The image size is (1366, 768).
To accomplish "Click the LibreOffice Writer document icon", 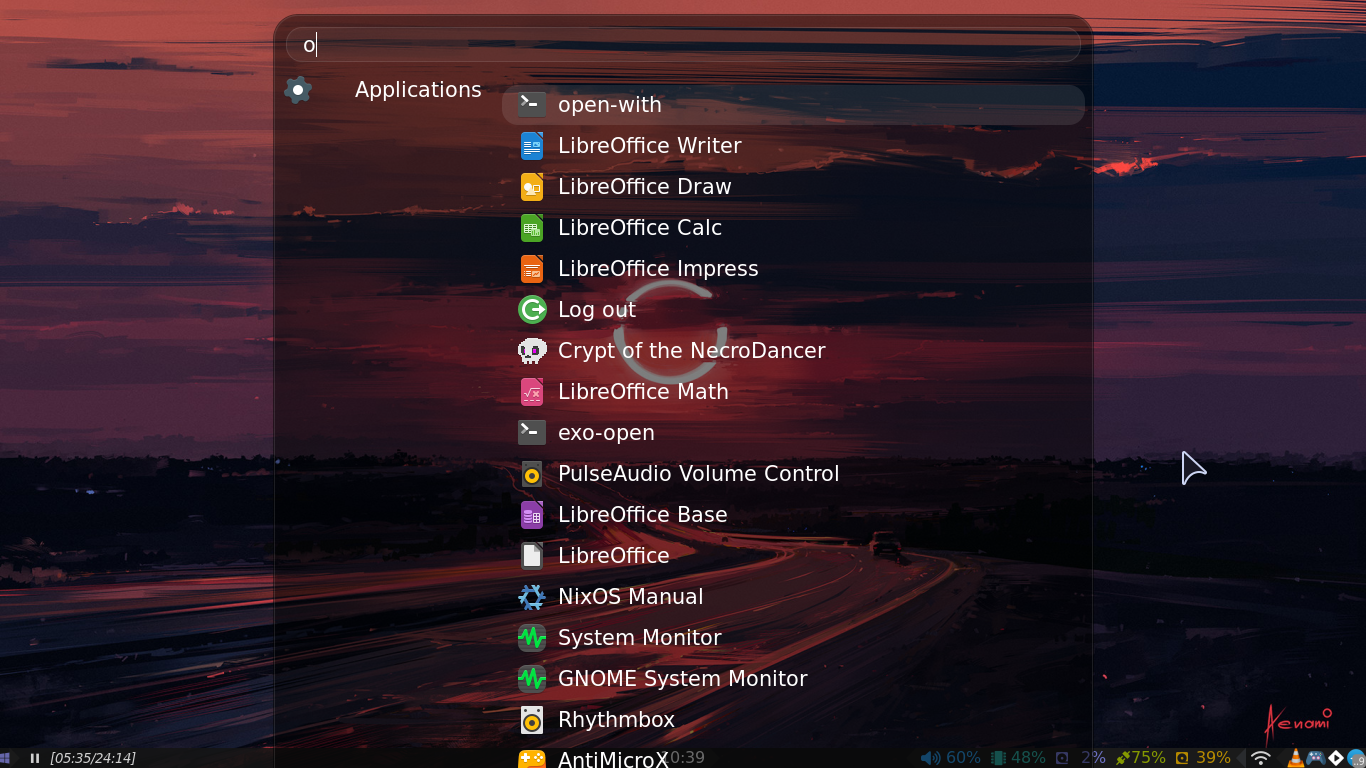I will [532, 146].
